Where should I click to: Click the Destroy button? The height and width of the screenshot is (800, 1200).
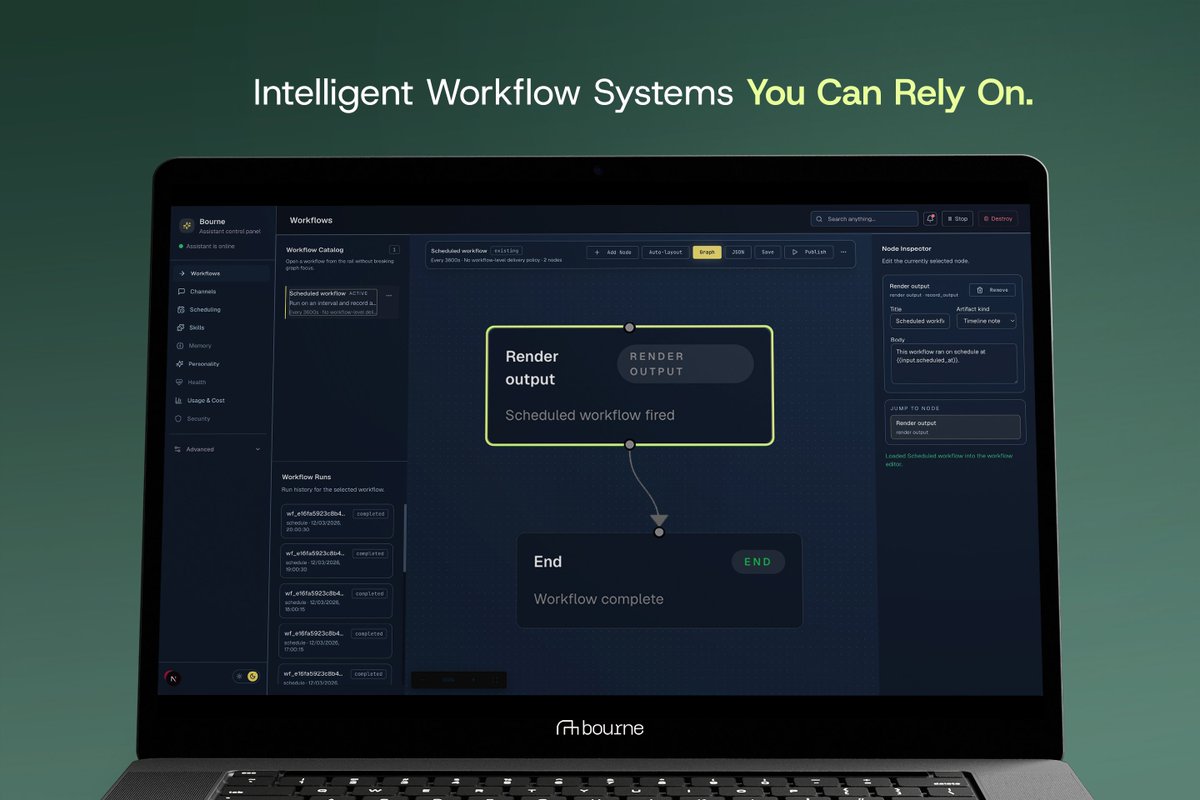click(x=998, y=218)
